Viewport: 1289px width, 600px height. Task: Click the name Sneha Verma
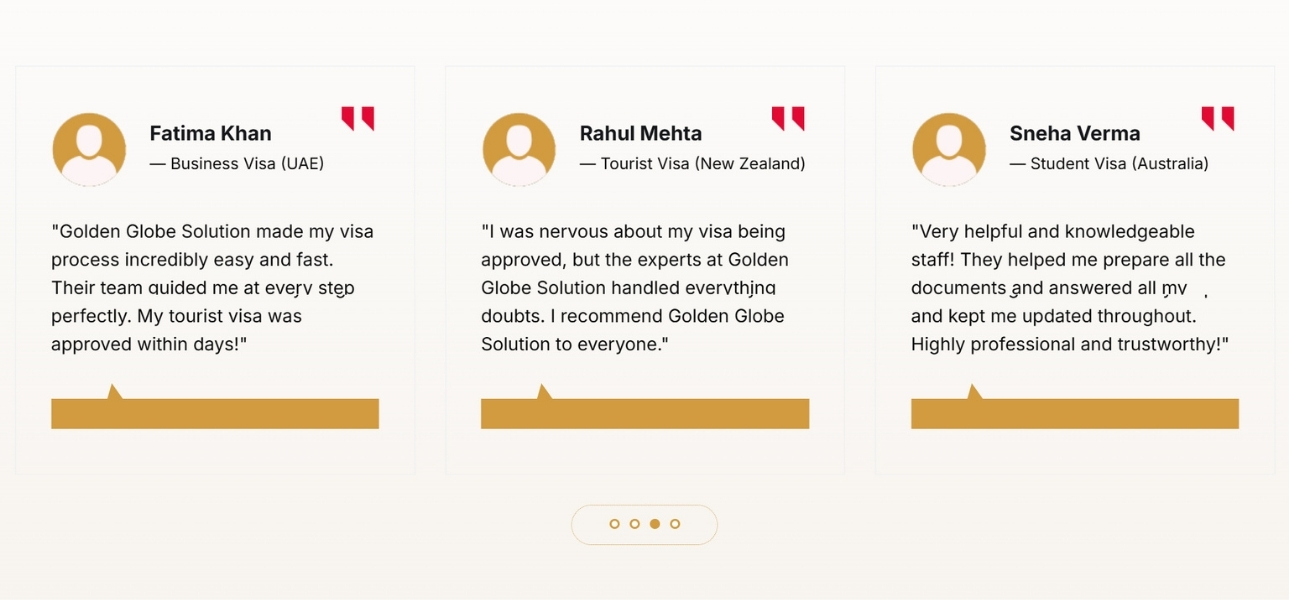[1074, 133]
